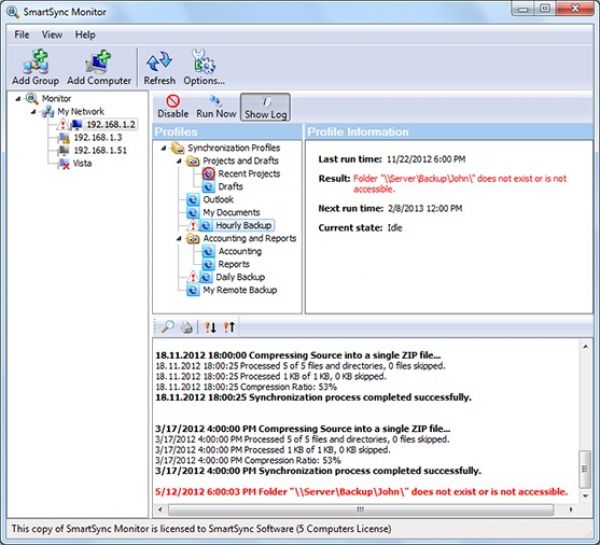
Task: Click the computer icon for 192.168.1.51
Action: [63, 150]
